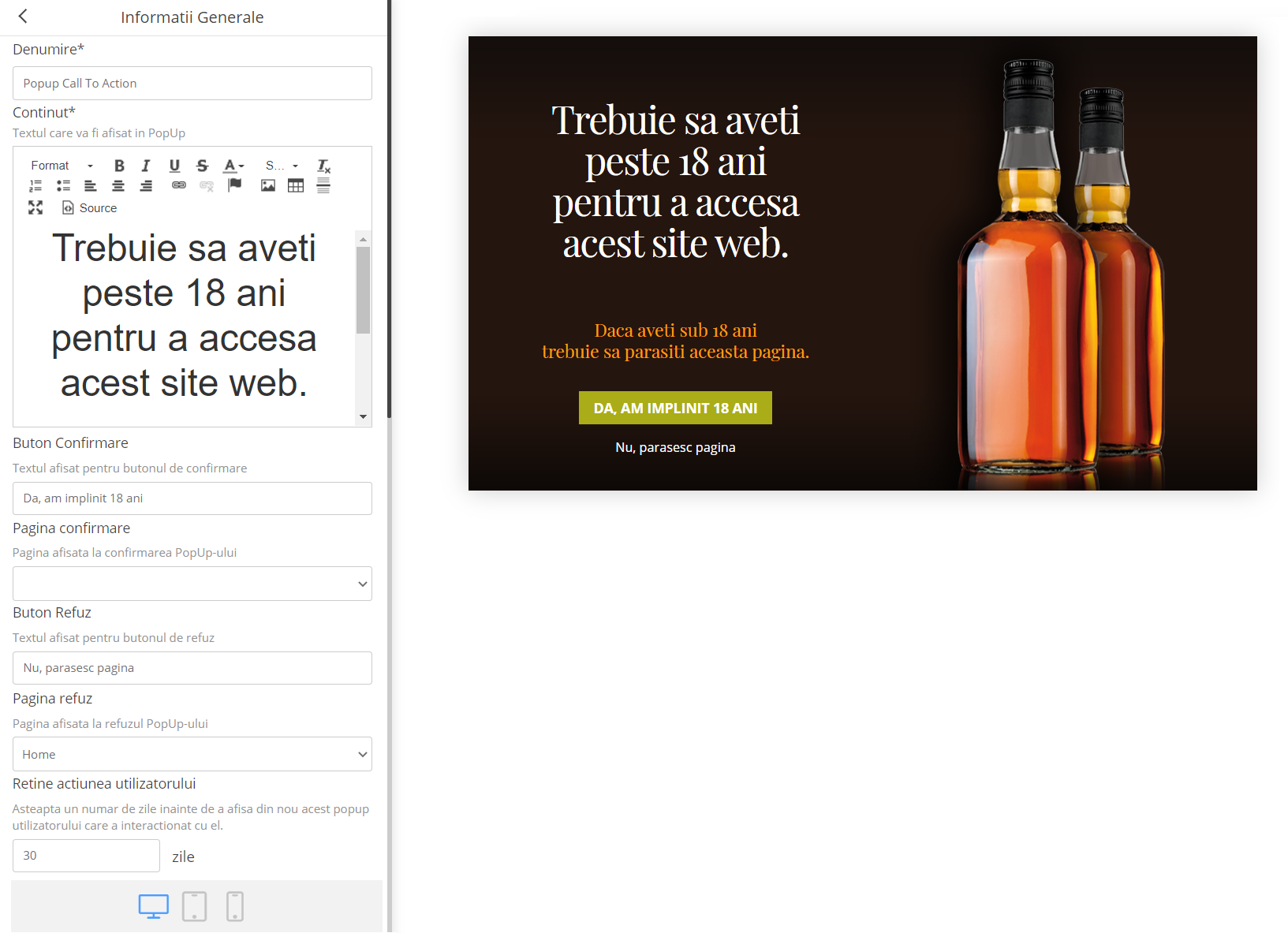This screenshot has height=933, width=1288.
Task: Open the text color picker dropdown
Action: pos(233,166)
